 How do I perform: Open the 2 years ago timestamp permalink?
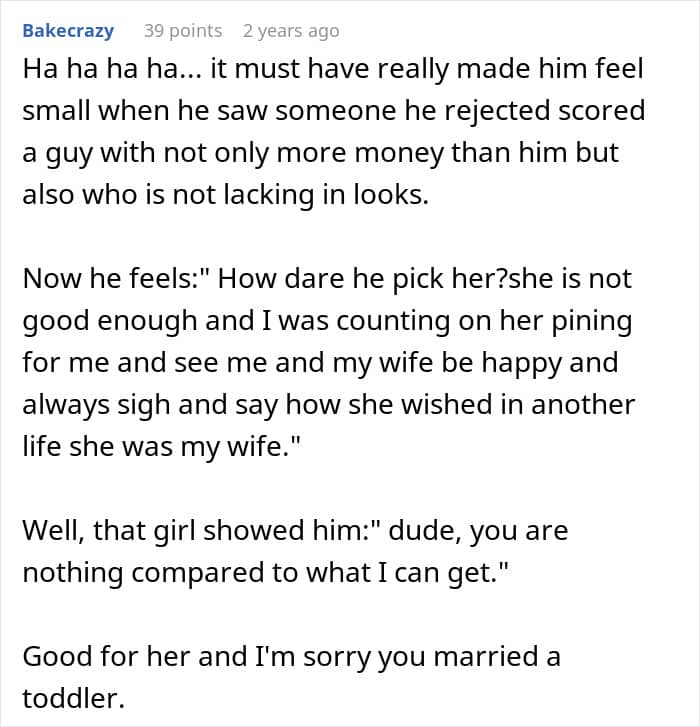[x=291, y=32]
